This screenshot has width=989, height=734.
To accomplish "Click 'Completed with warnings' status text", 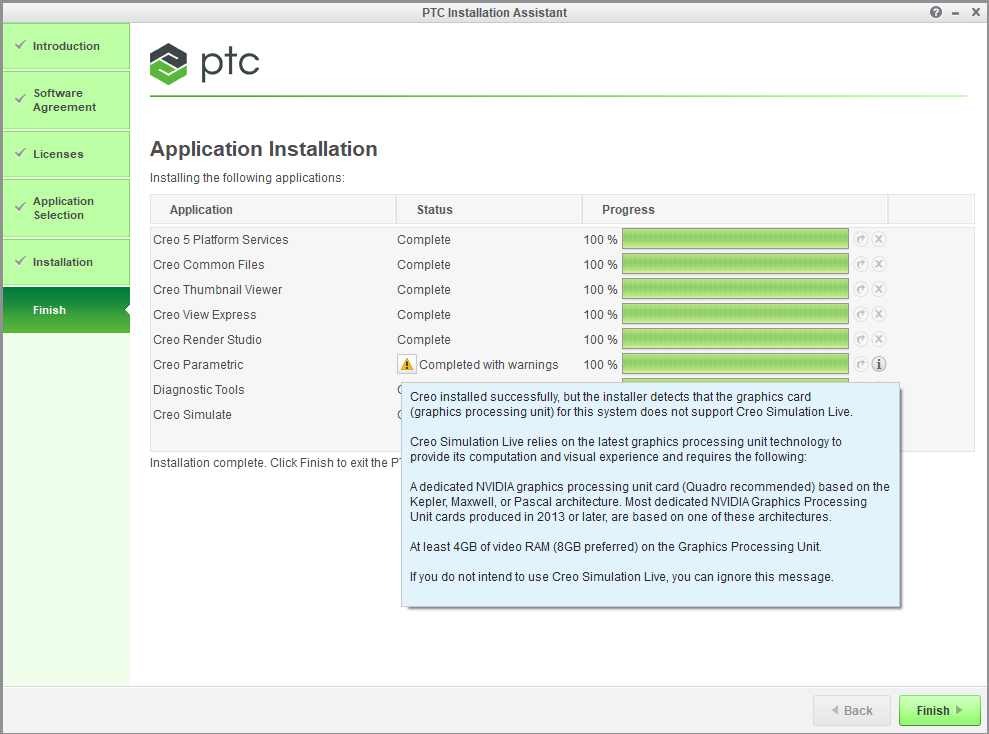I will 489,364.
